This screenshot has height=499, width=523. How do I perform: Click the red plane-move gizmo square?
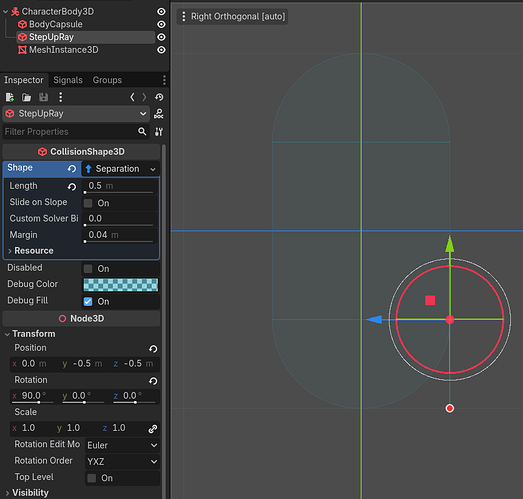[430, 300]
